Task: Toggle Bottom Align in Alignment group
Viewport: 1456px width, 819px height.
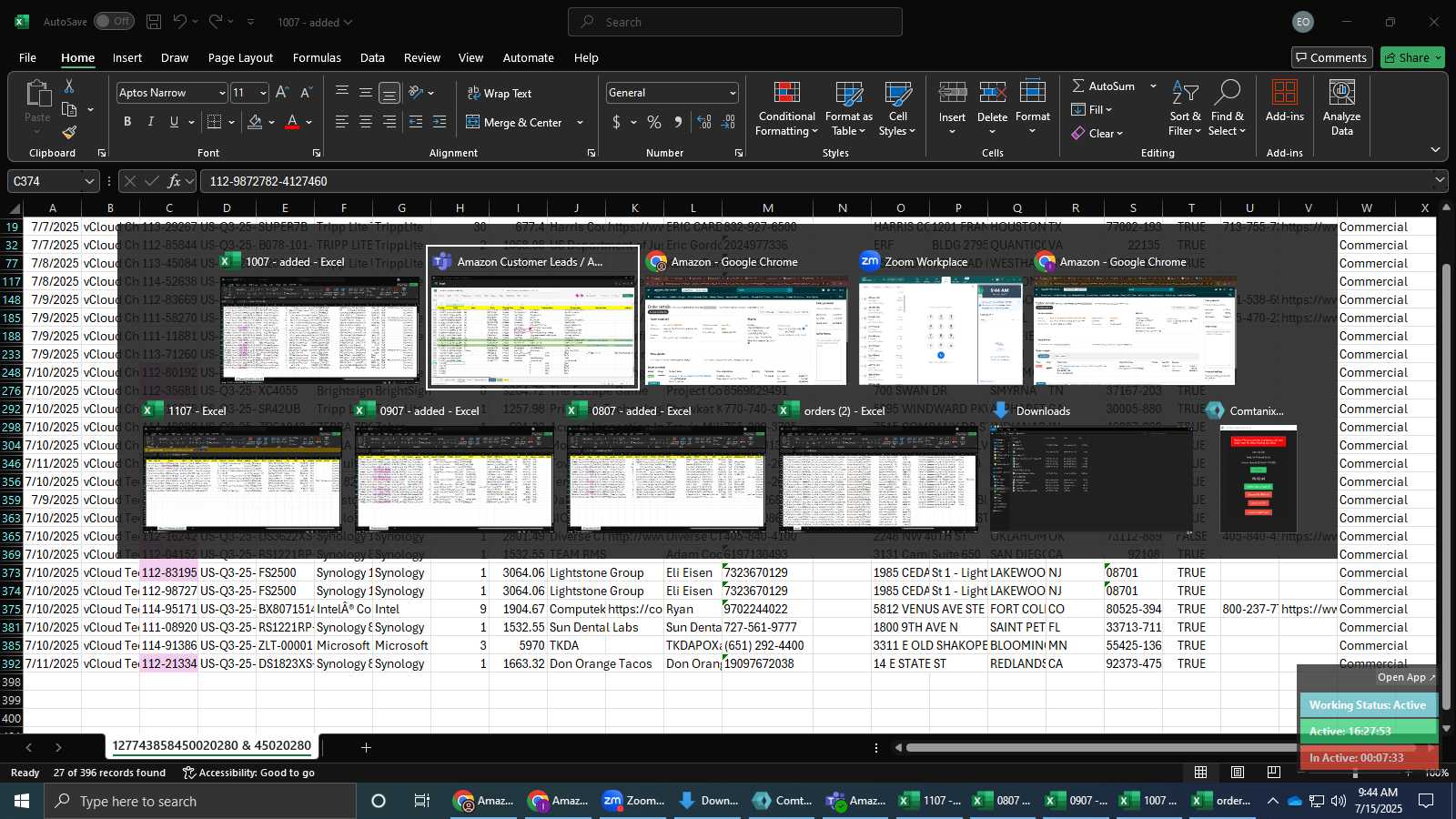Action: [389, 93]
